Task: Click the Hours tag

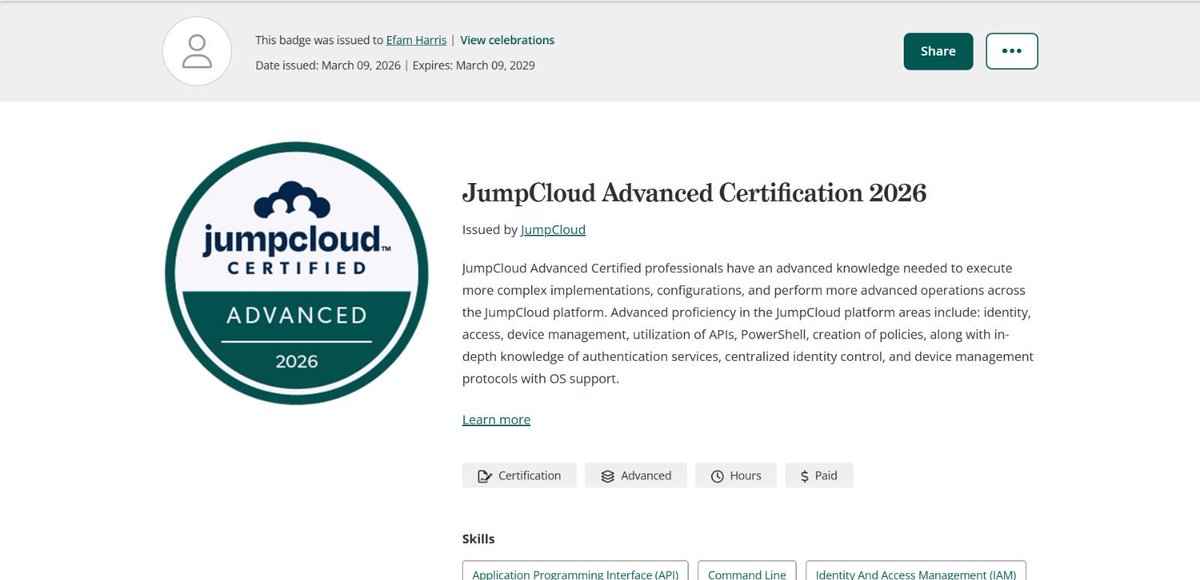Action: tap(736, 475)
